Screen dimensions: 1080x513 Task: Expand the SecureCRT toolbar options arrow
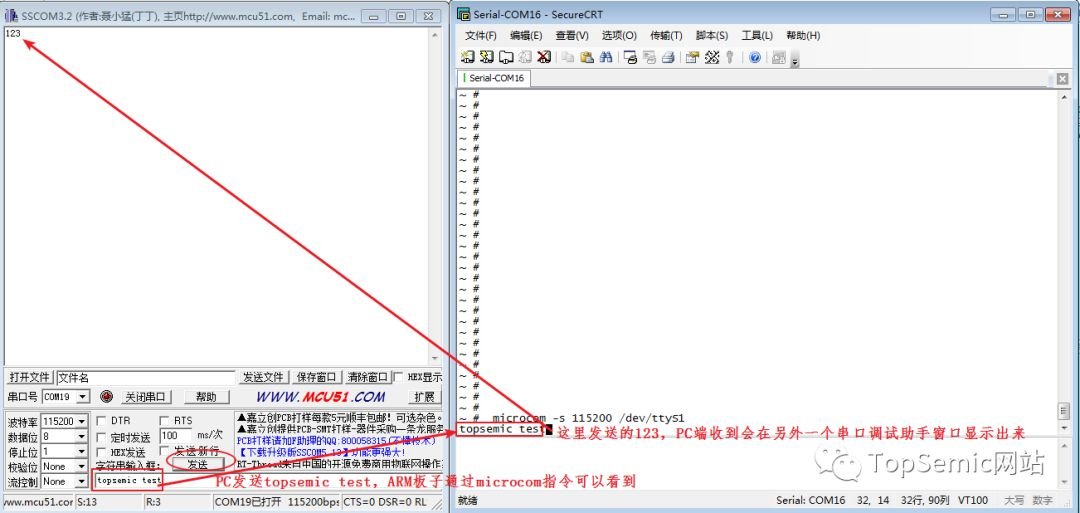click(795, 61)
